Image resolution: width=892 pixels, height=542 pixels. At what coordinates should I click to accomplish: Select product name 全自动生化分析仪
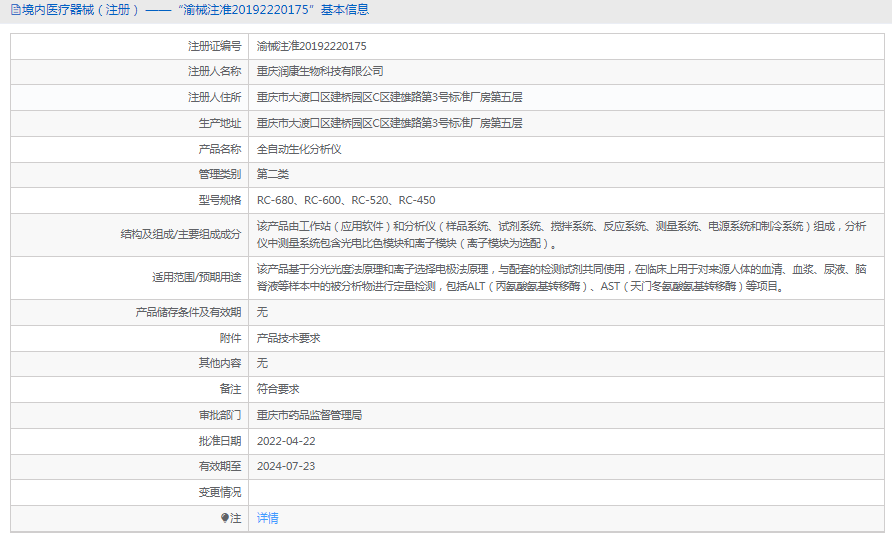299,149
